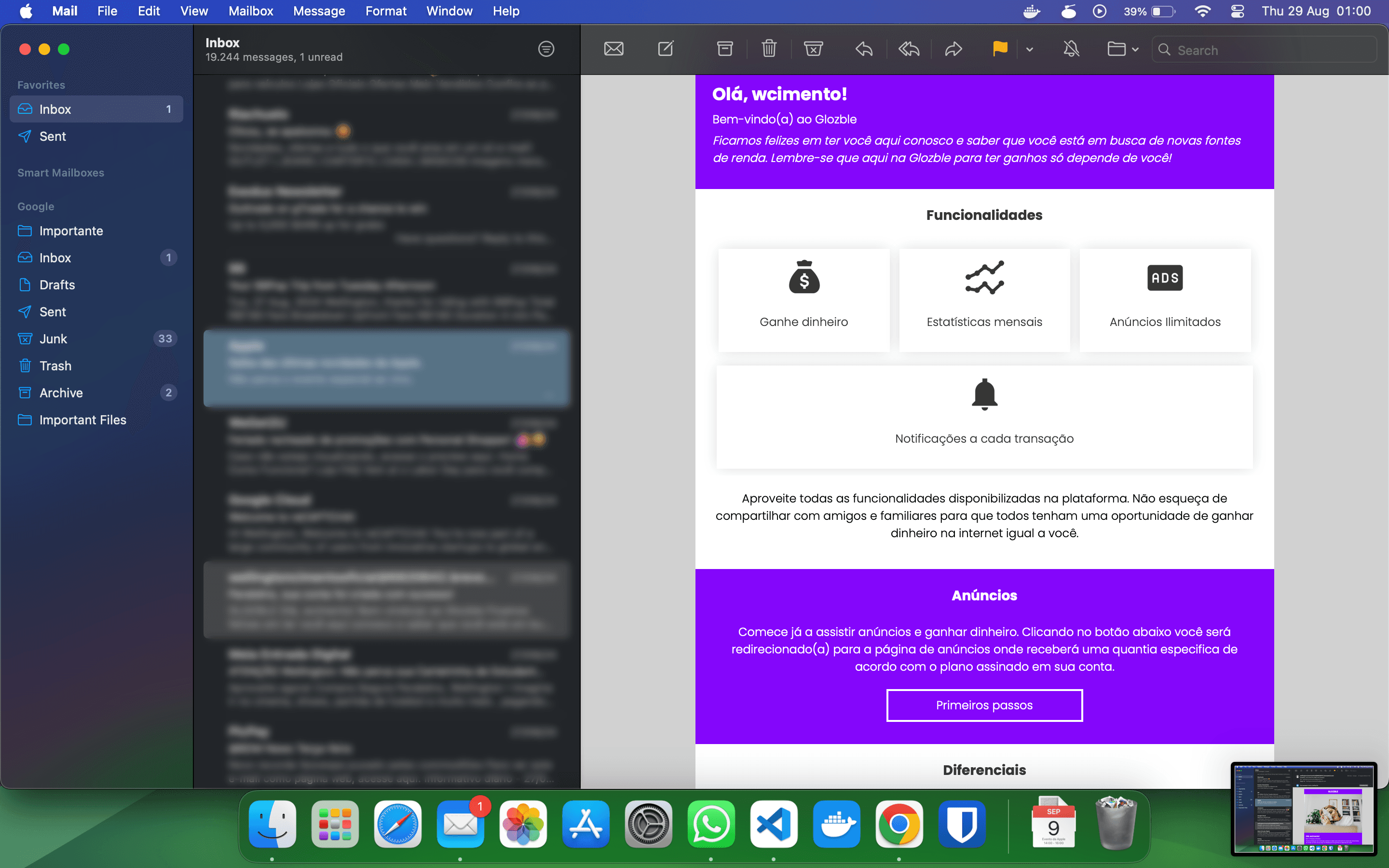Click the Estatísticas mensais card

pos(984,300)
